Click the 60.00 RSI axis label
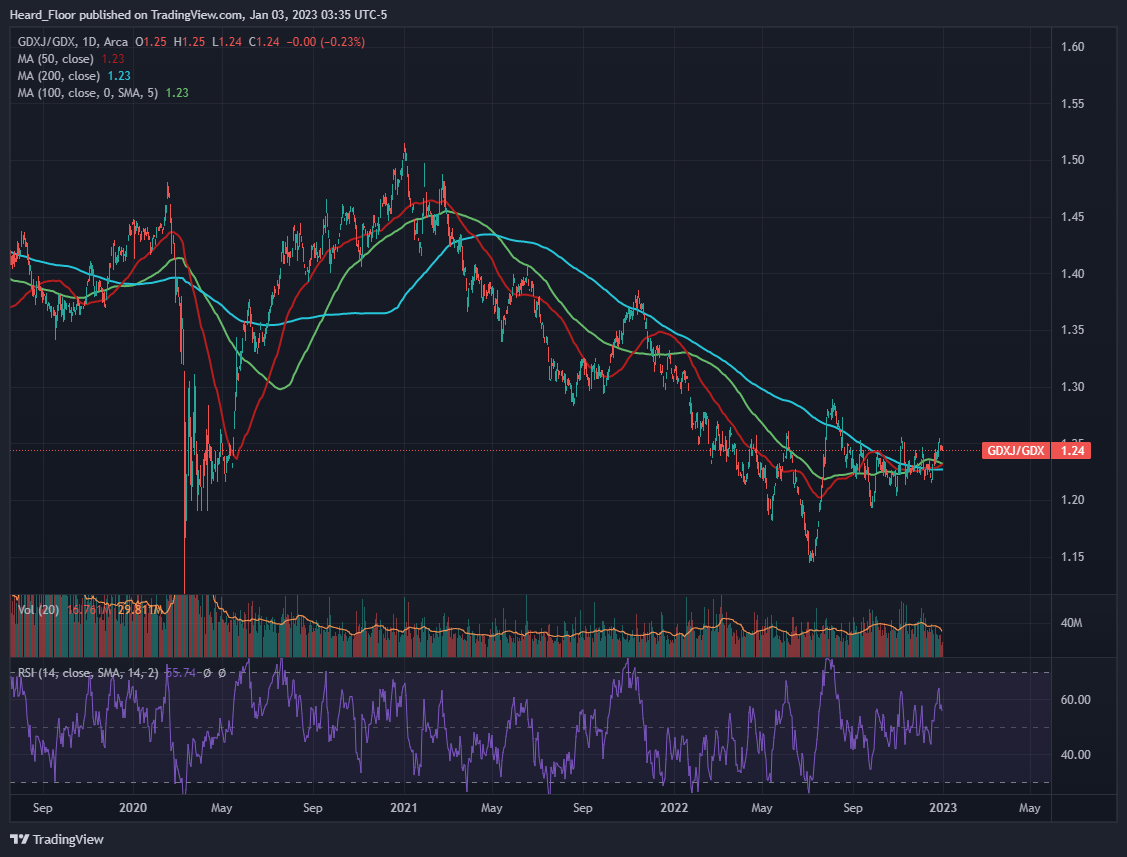This screenshot has width=1127, height=857. pos(1075,700)
